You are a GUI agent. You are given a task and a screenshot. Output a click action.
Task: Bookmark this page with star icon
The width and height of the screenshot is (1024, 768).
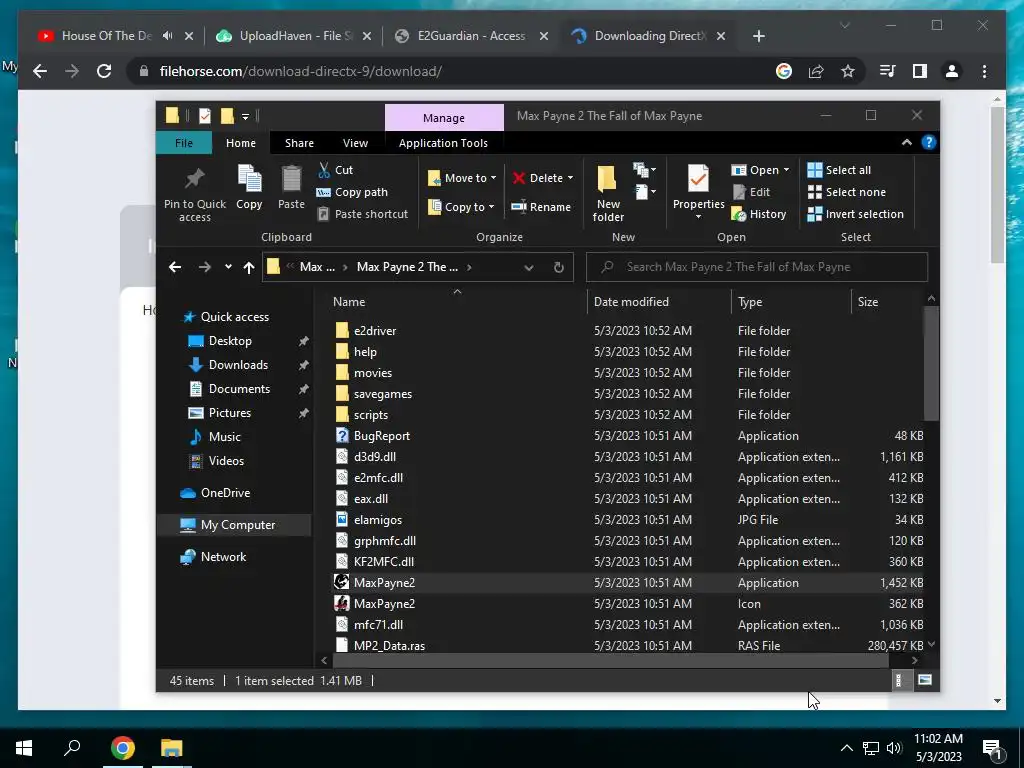tap(848, 71)
